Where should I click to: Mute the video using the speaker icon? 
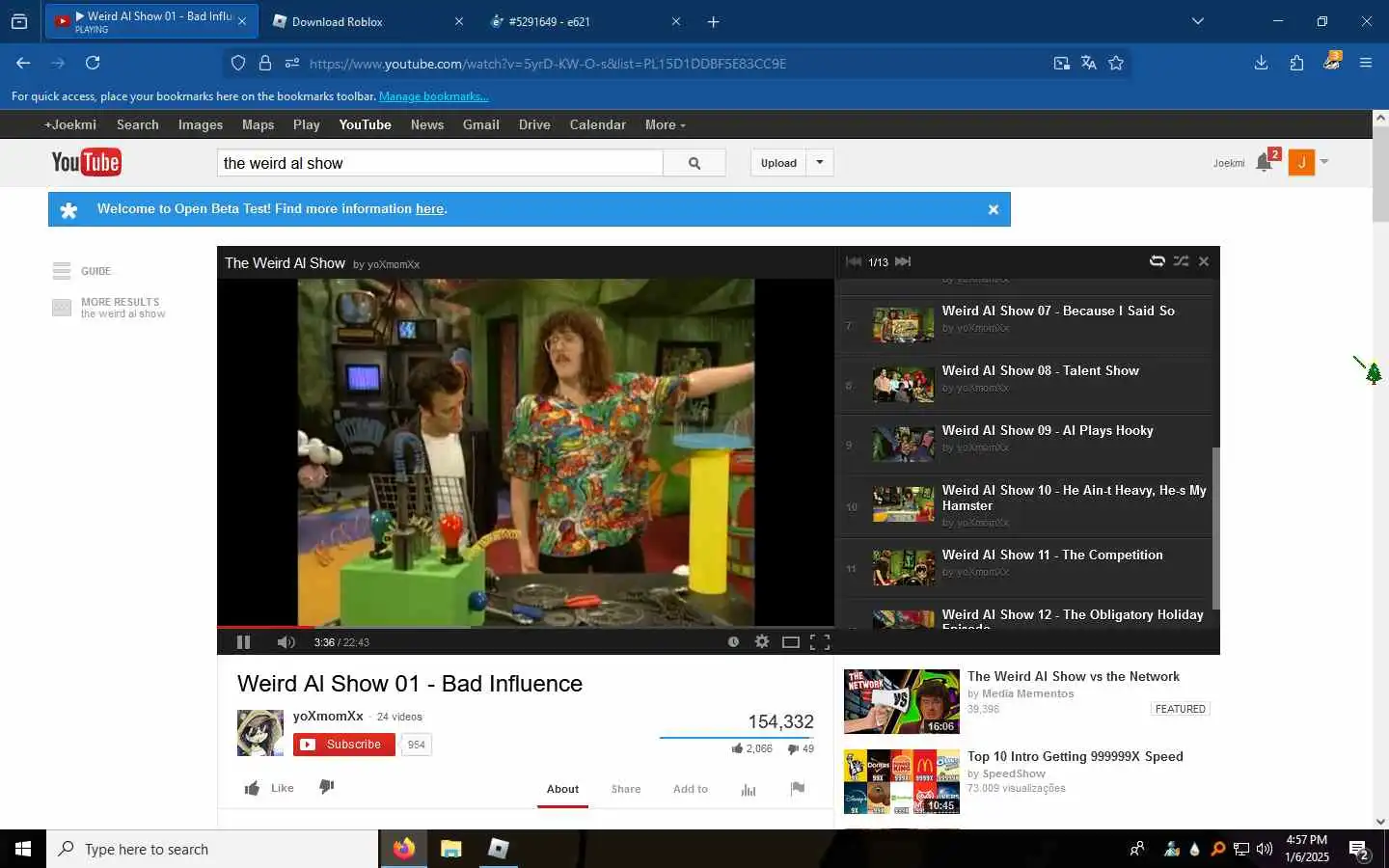click(286, 641)
